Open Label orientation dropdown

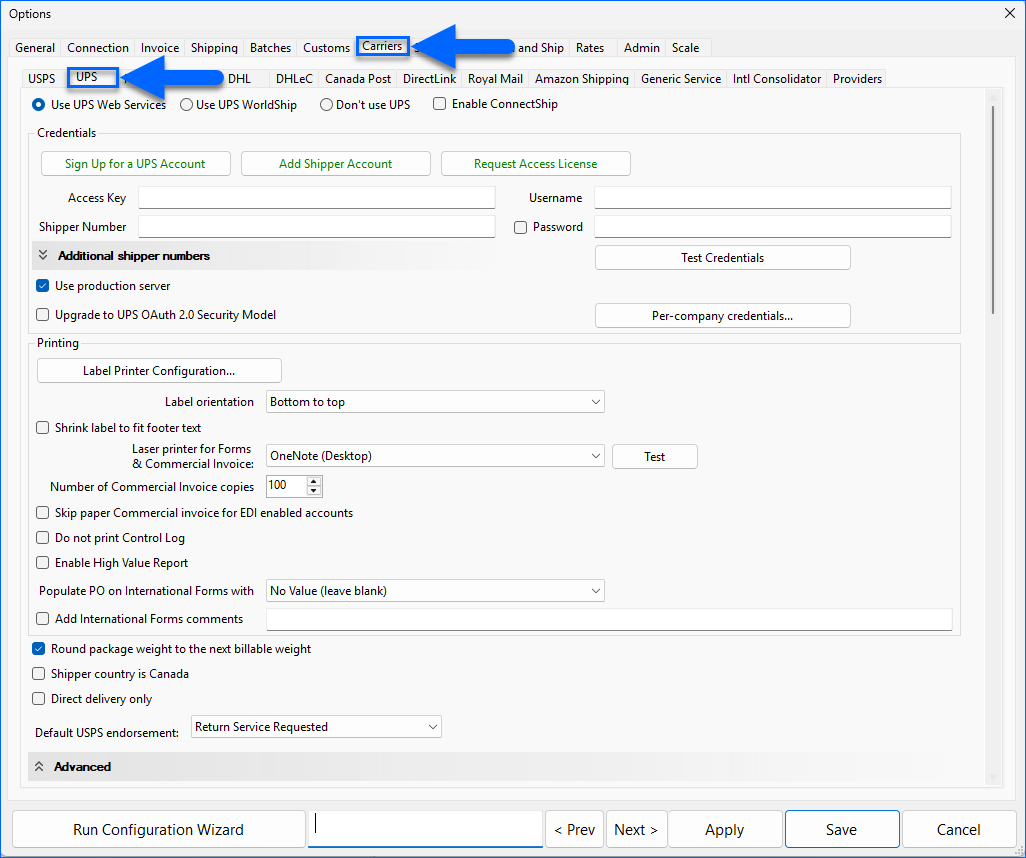pos(435,402)
